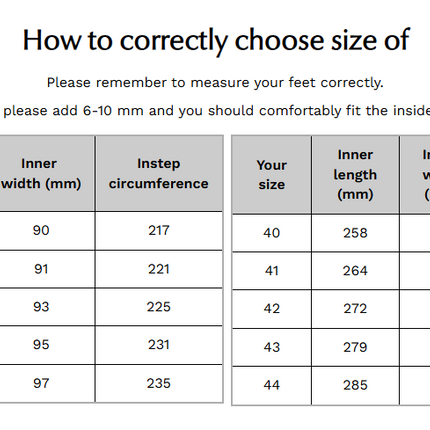This screenshot has width=430, height=430.
Task: Click the inner length cell showing 285
Action: tap(355, 386)
